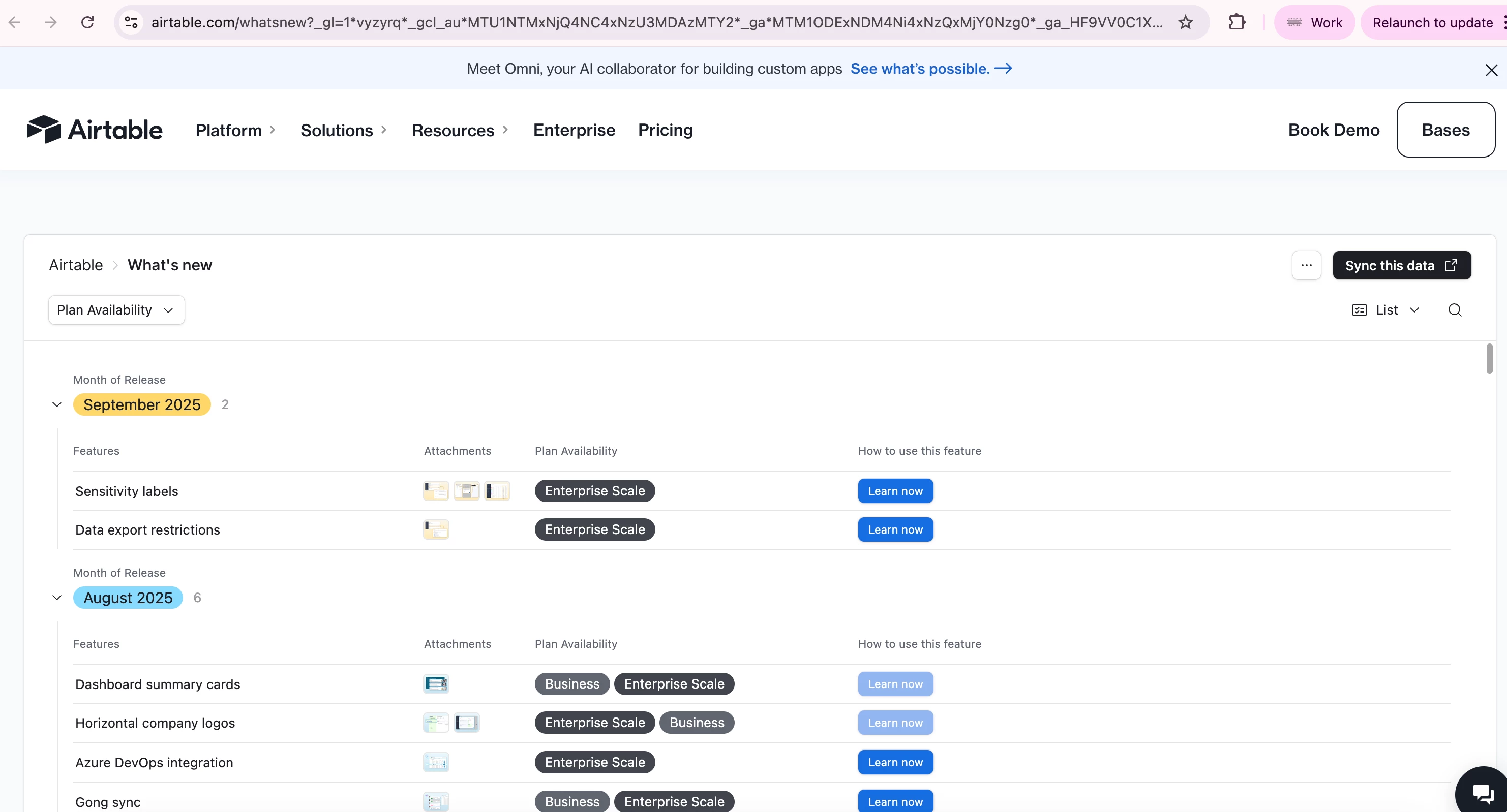Click Business tag on Horizontal company logos
The height and width of the screenshot is (812, 1507).
click(x=696, y=722)
